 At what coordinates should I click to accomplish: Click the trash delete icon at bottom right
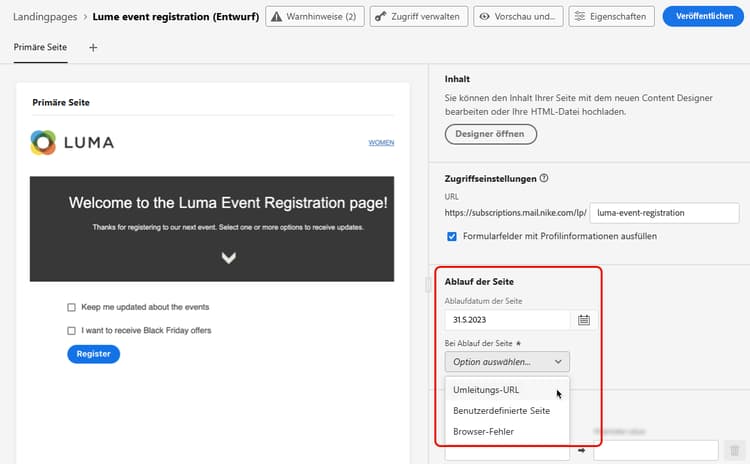pos(734,450)
